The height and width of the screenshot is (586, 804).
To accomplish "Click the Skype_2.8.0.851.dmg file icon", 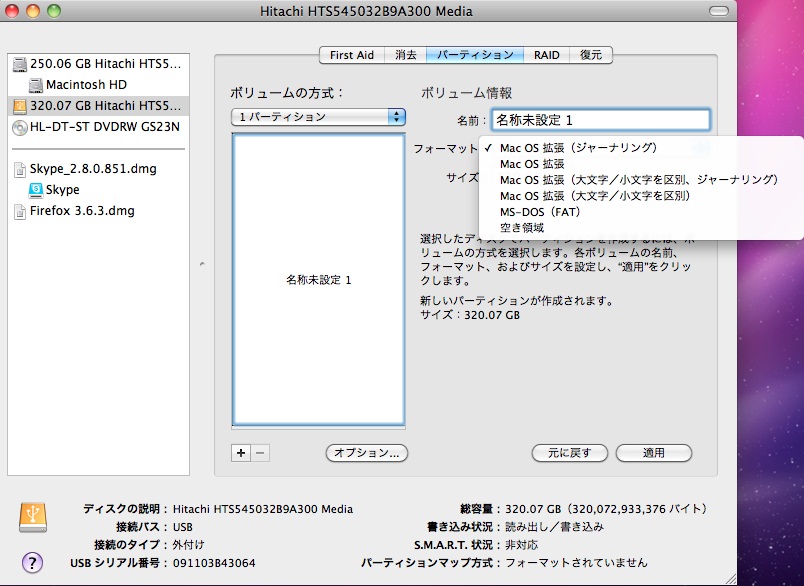I will pos(20,169).
